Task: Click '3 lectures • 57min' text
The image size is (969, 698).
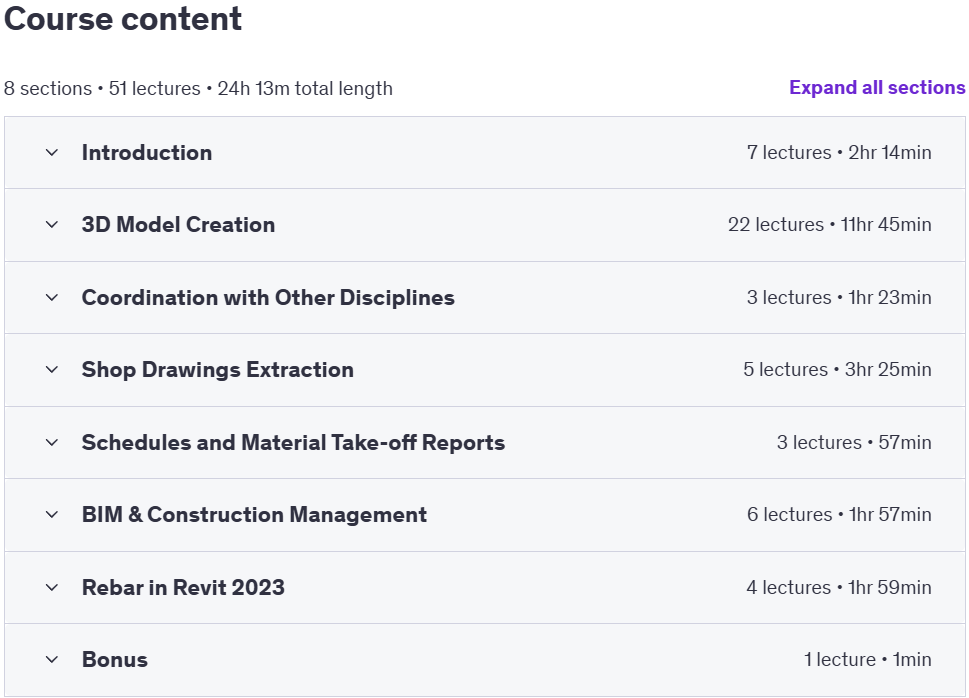Action: [x=854, y=443]
